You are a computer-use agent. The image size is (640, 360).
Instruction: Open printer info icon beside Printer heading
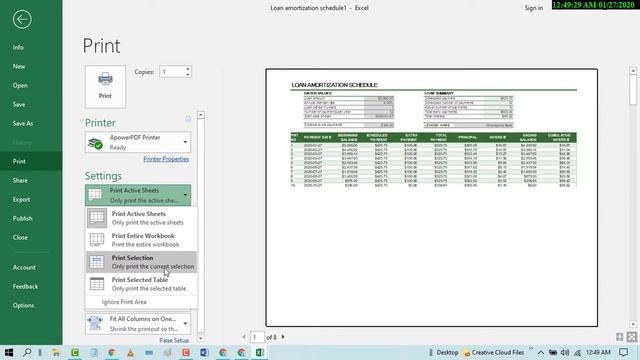coord(188,119)
